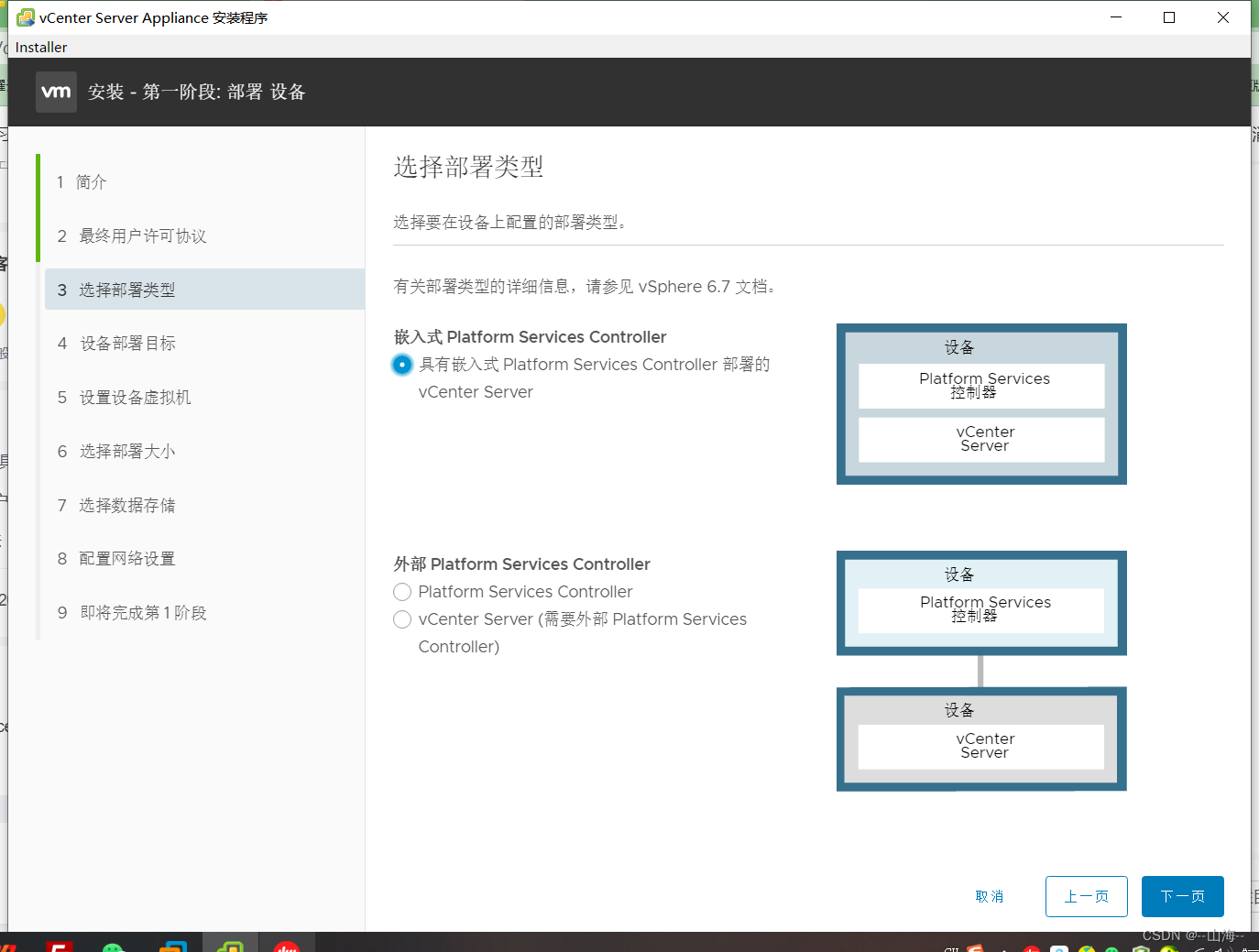1259x952 pixels.
Task: Click the 外部 Platform Services Controller heading
Action: (x=522, y=564)
